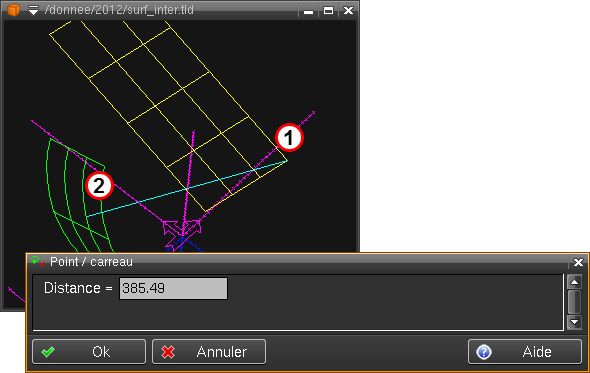Confirm with the Ok button
The height and width of the screenshot is (373, 590).
89,352
